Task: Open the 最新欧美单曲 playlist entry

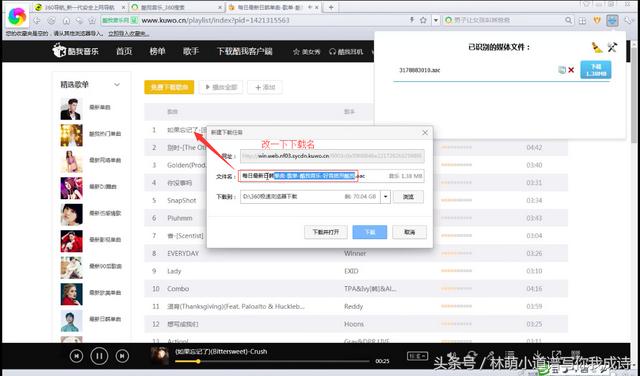Action: [x=105, y=293]
